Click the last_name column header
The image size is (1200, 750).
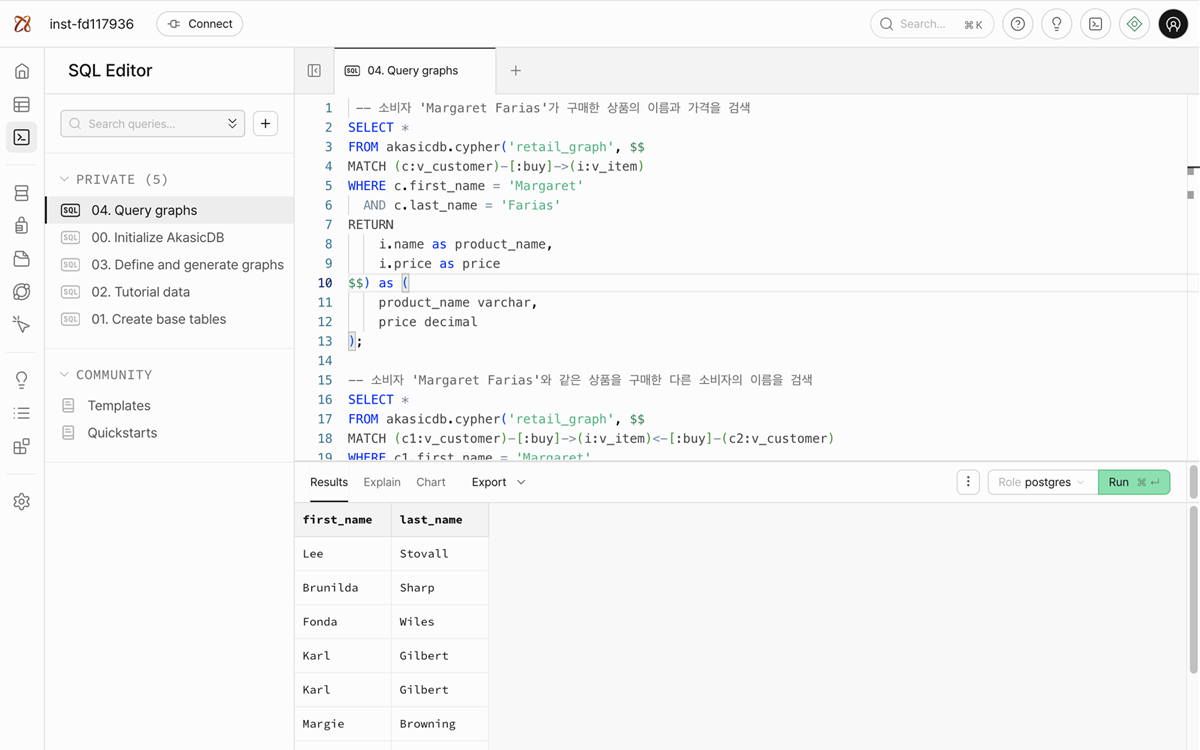[440, 520]
